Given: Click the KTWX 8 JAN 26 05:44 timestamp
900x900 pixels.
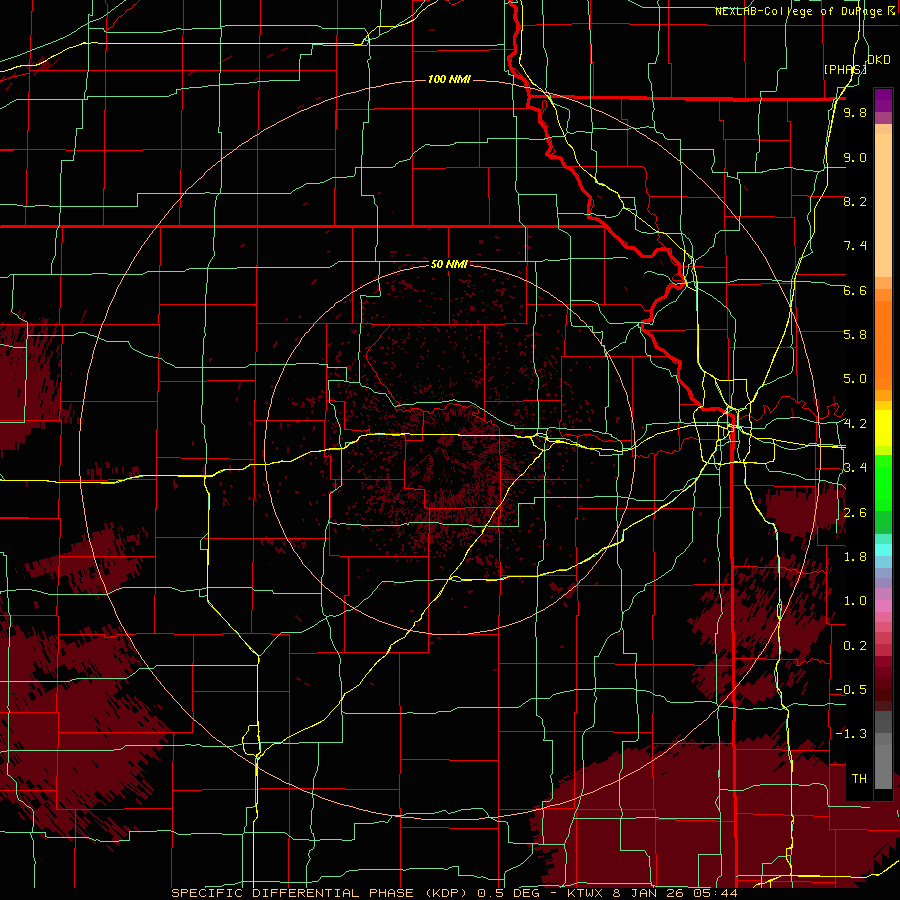Looking at the screenshot, I should (653, 893).
